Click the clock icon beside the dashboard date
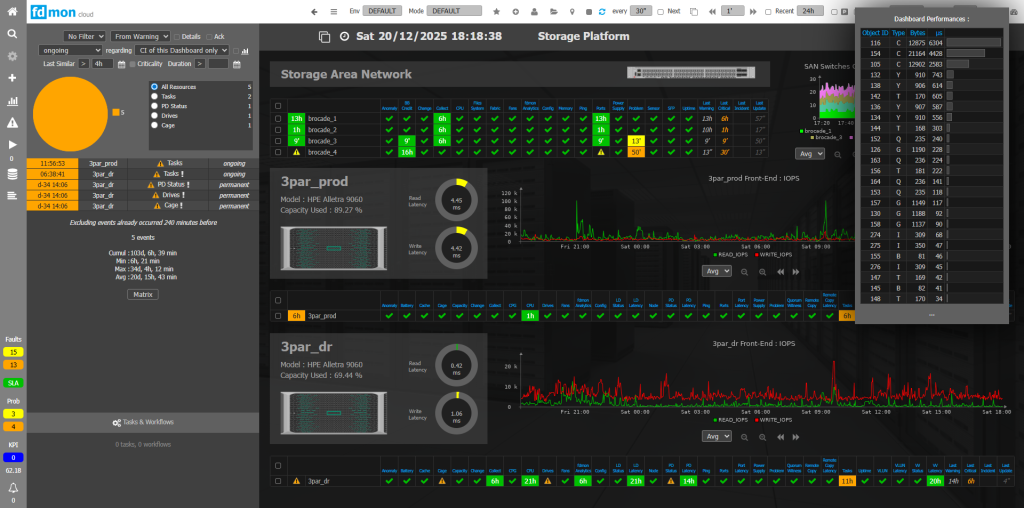 (345, 37)
